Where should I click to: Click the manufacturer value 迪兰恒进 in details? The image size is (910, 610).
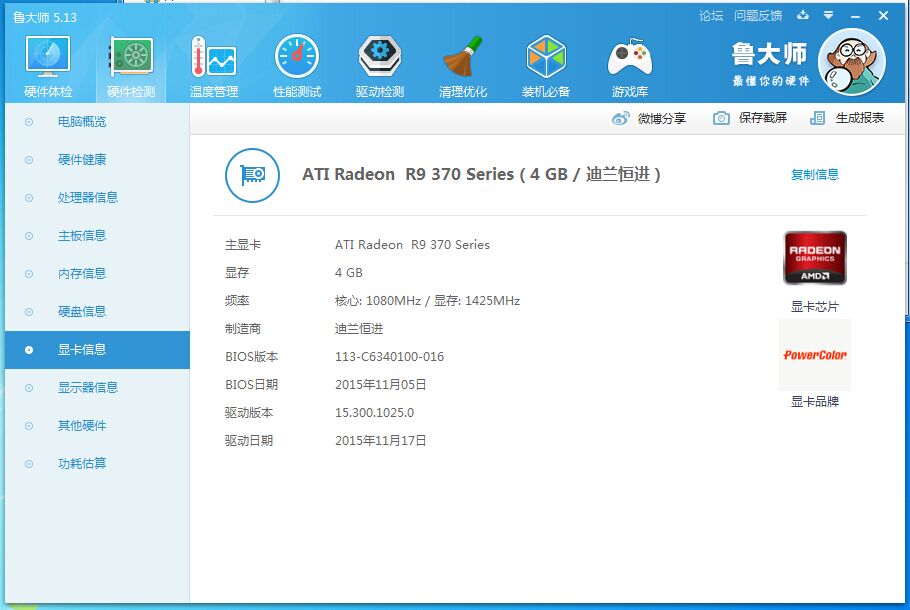click(359, 329)
